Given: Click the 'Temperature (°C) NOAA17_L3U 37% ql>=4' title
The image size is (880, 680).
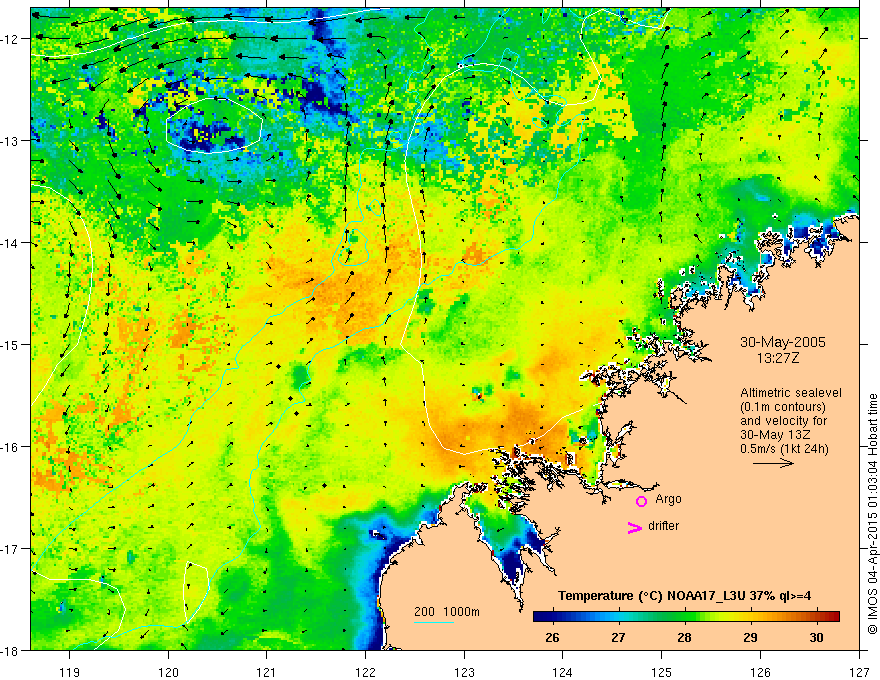Looking at the screenshot, I should (684, 596).
